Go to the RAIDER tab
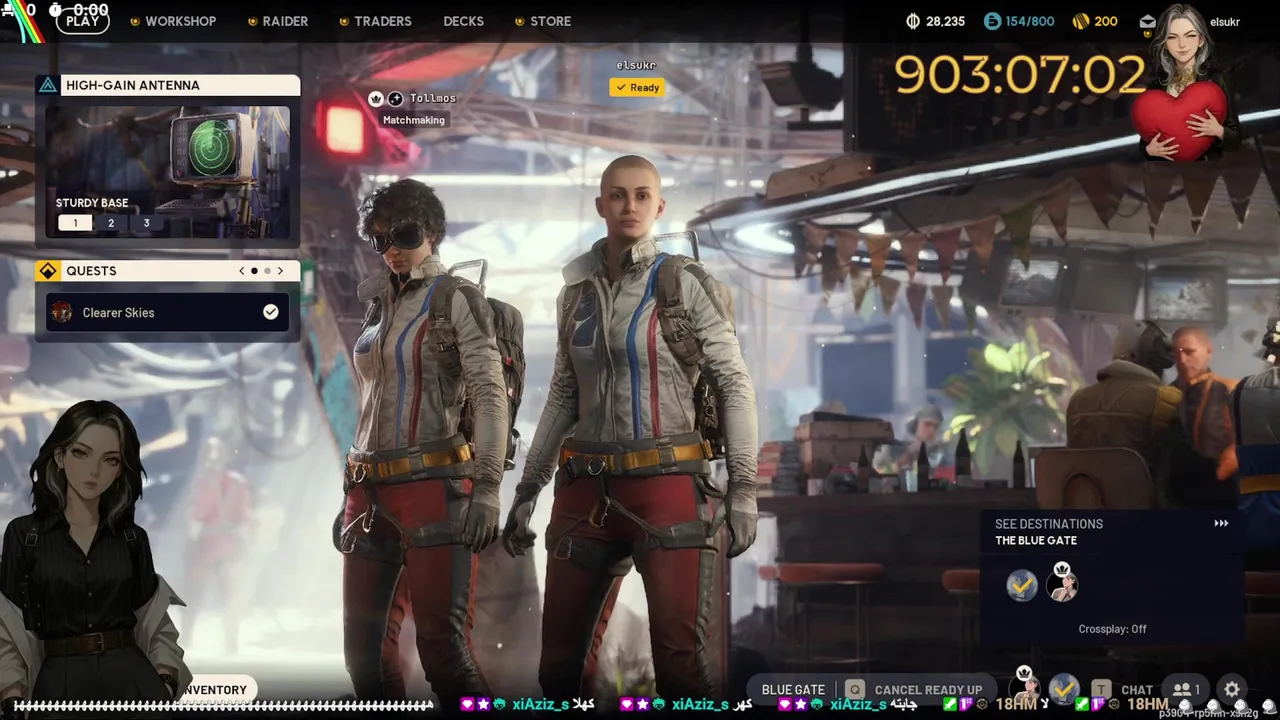Image resolution: width=1280 pixels, height=720 pixels. (285, 21)
